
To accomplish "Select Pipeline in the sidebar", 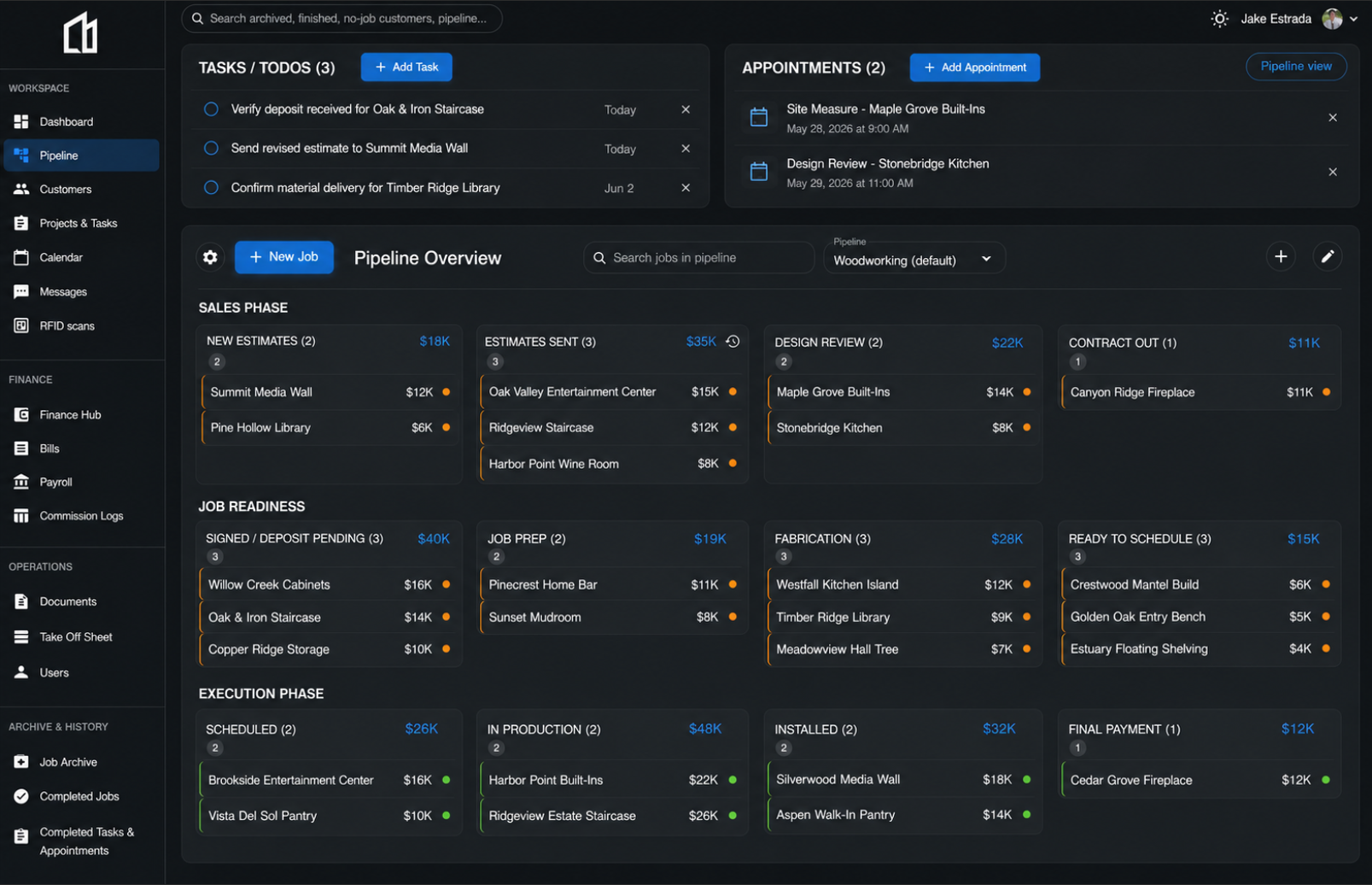I will [x=81, y=155].
